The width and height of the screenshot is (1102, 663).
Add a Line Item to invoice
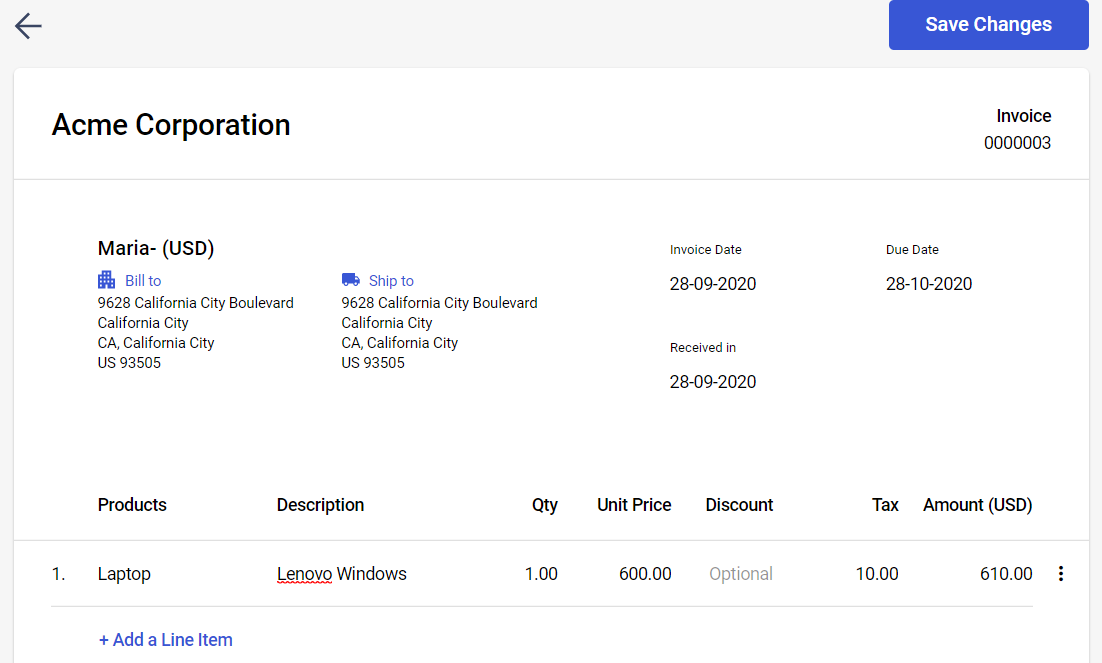tap(166, 640)
